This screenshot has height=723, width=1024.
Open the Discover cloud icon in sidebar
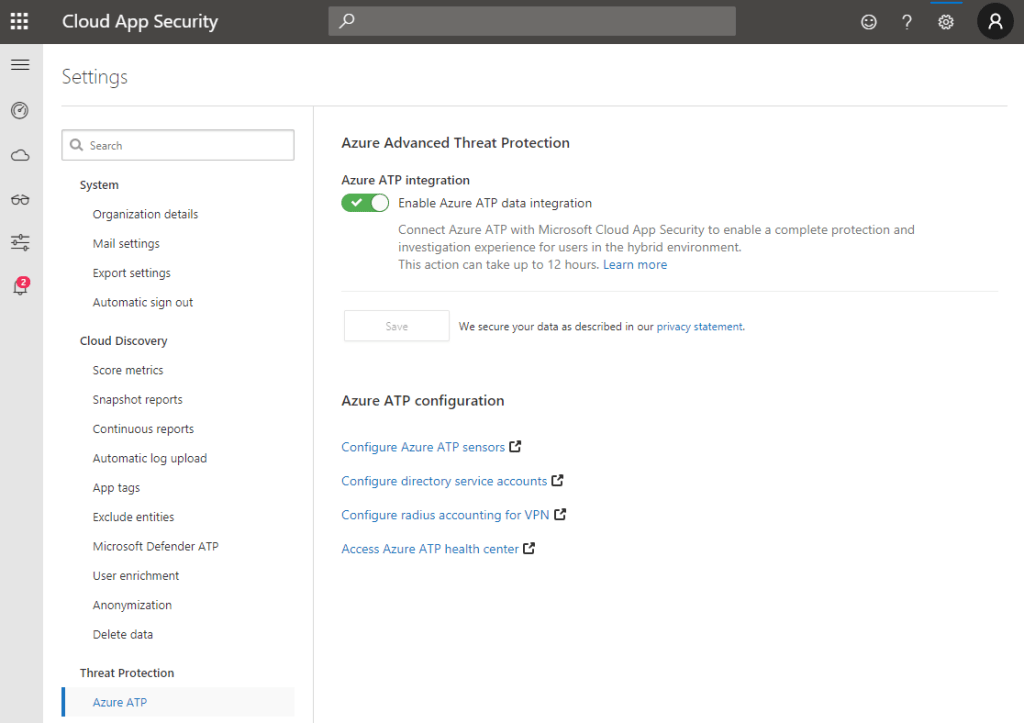point(20,155)
